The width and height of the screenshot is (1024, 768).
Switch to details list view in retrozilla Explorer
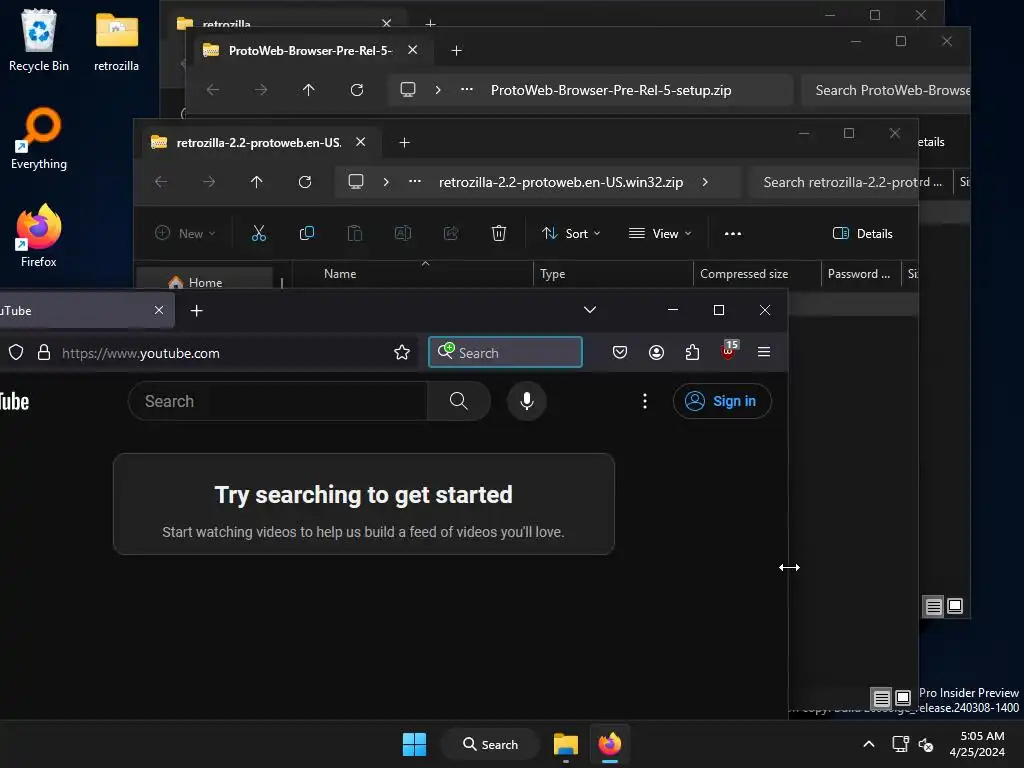click(x=882, y=699)
